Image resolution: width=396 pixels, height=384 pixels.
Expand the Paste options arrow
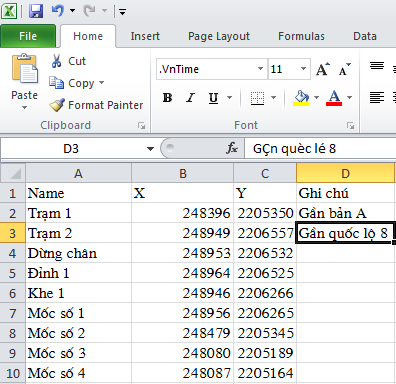24,107
